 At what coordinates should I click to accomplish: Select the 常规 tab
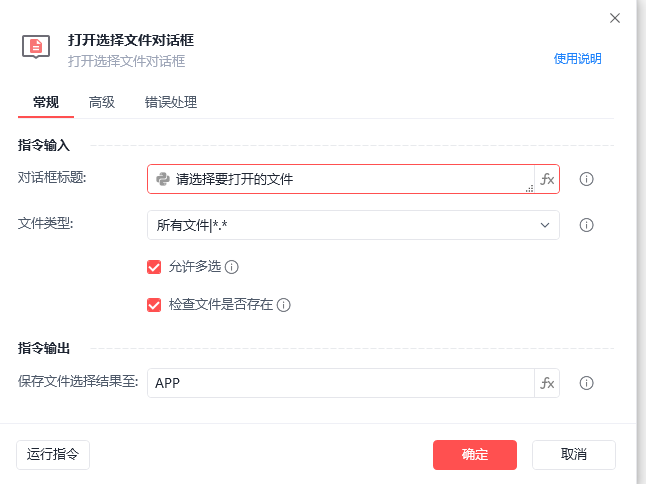pos(46,102)
